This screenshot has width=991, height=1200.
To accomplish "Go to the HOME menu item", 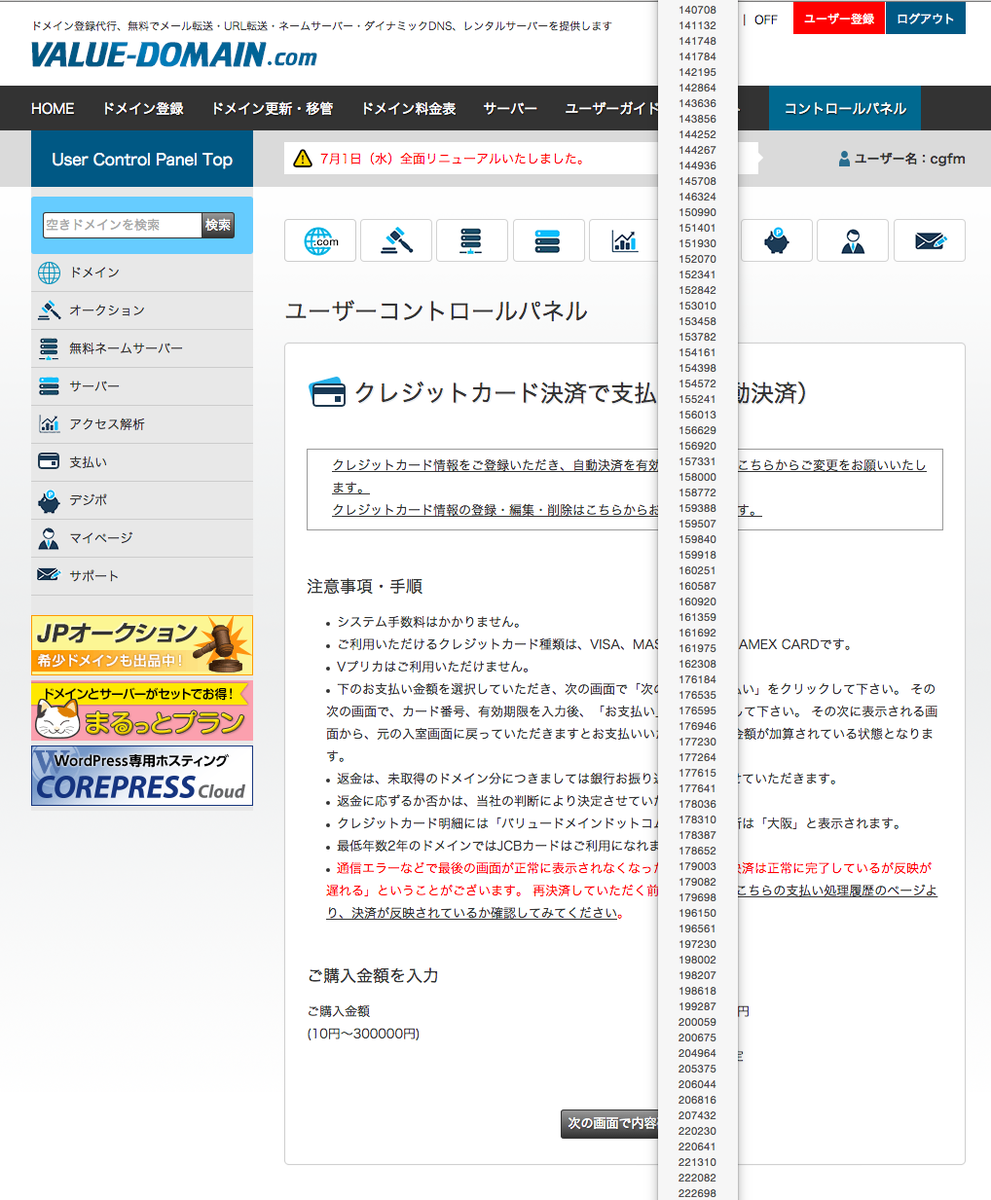I will (53, 108).
